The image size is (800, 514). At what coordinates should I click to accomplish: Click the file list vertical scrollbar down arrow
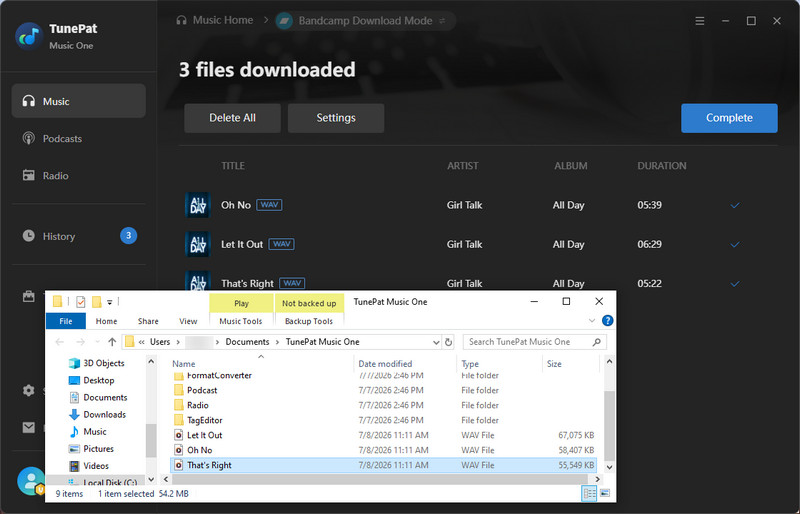coord(609,467)
